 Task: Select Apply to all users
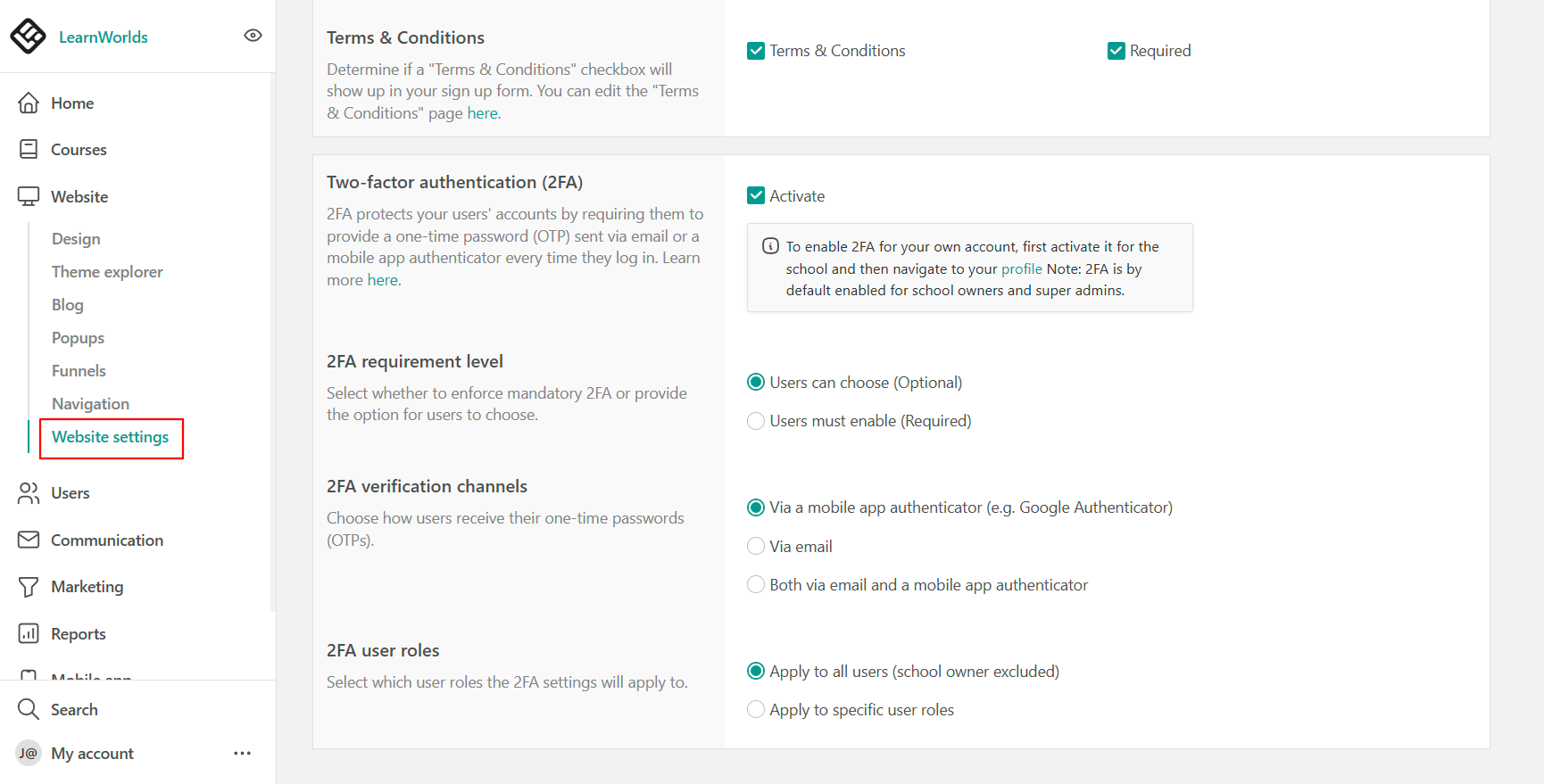[756, 672]
